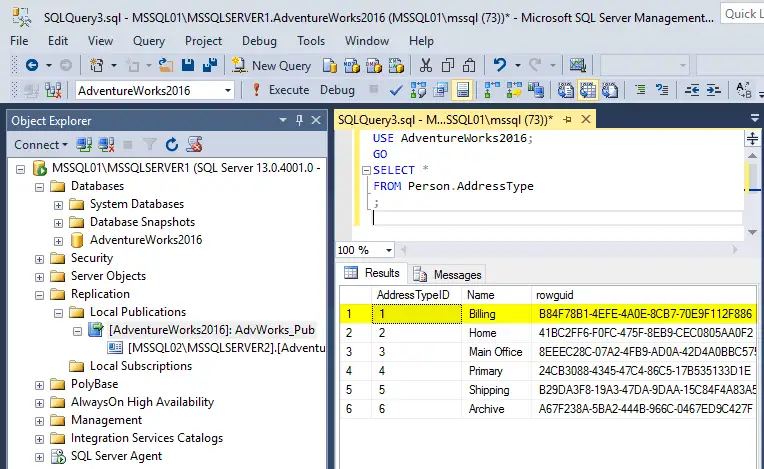The height and width of the screenshot is (469, 764).
Task: Click the Analysis Services MDX Query icon
Action: coord(352,65)
